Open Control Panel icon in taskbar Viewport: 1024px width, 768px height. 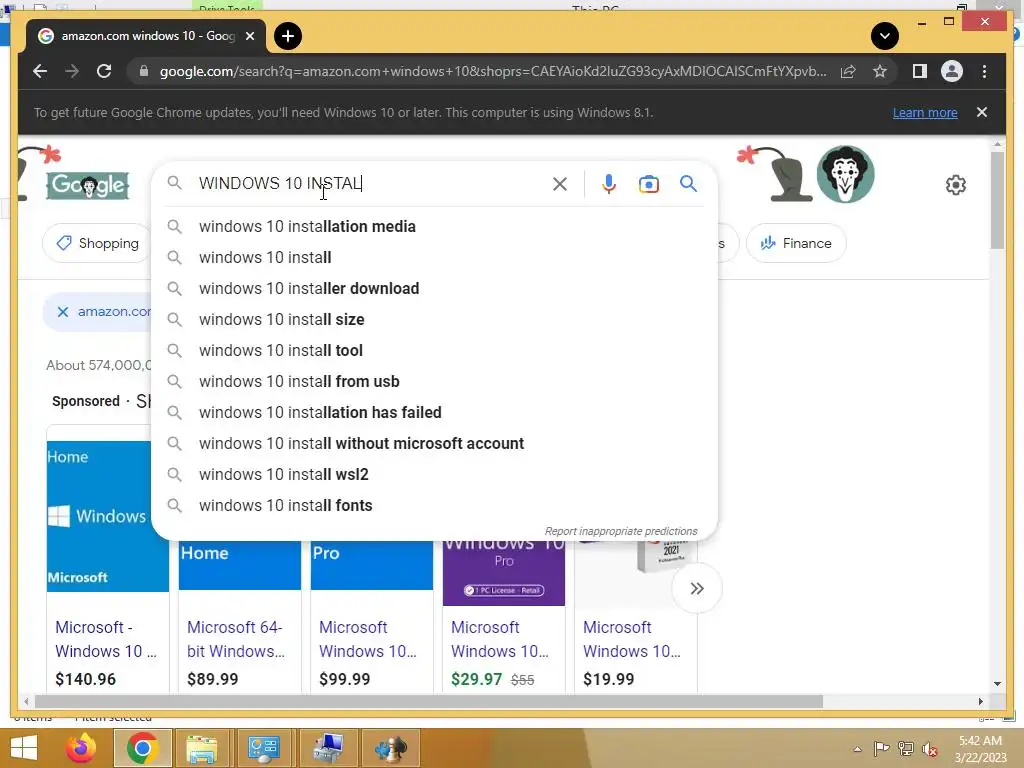(x=264, y=748)
